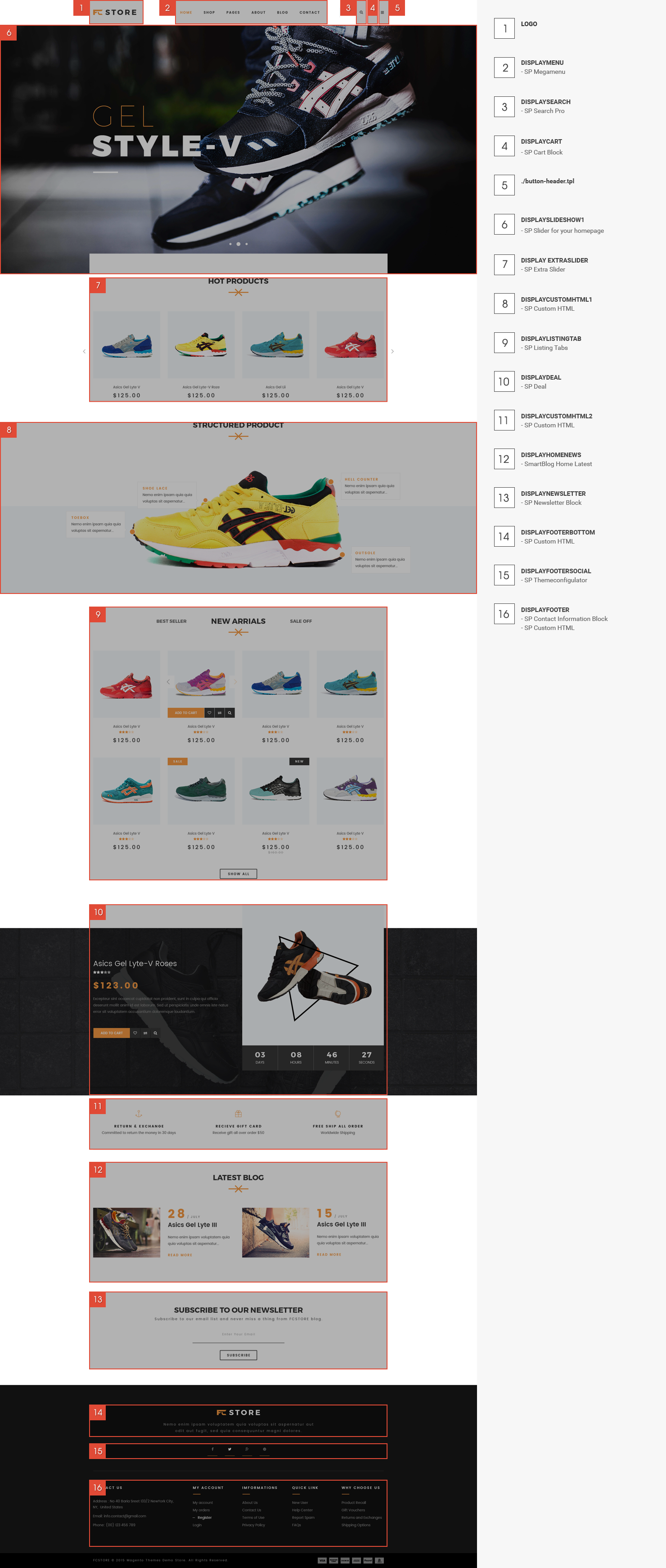Open Read More for the 15 July post

329,1255
